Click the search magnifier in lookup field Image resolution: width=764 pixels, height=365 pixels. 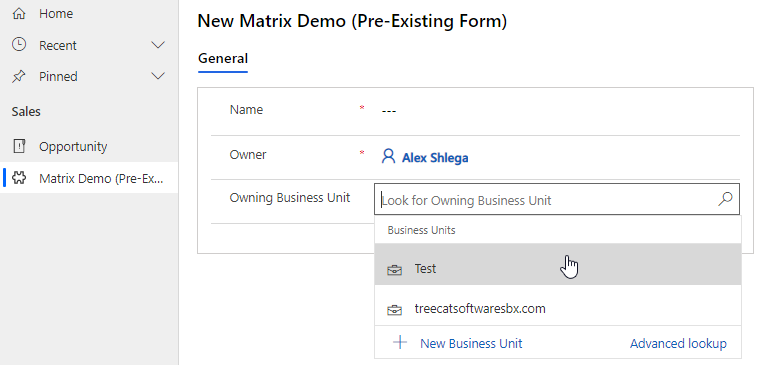pyautogui.click(x=726, y=199)
